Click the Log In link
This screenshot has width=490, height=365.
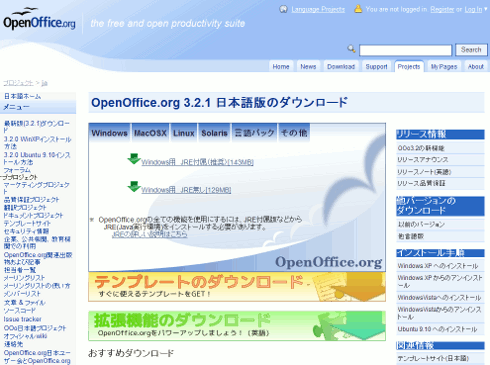pos(473,9)
